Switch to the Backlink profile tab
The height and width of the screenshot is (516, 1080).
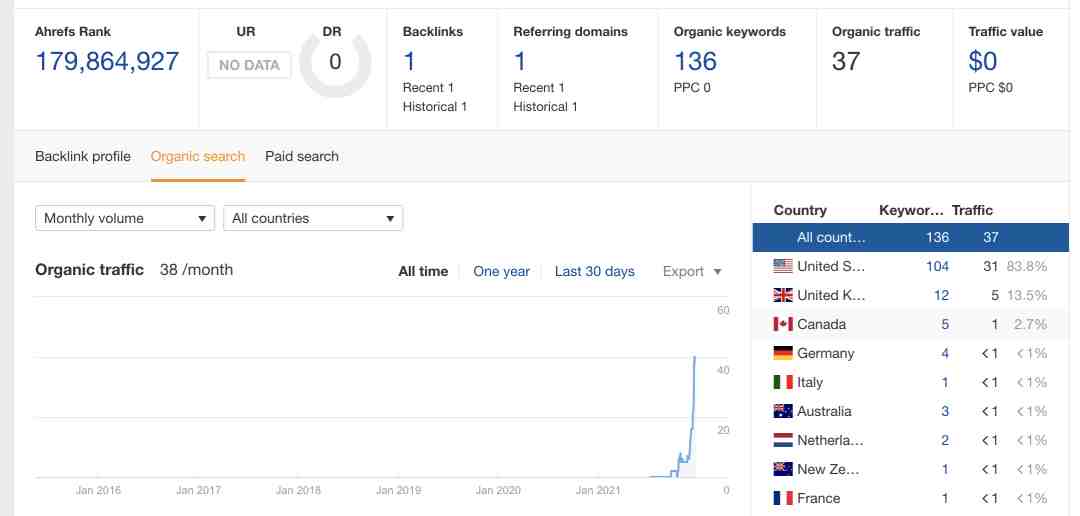click(83, 156)
